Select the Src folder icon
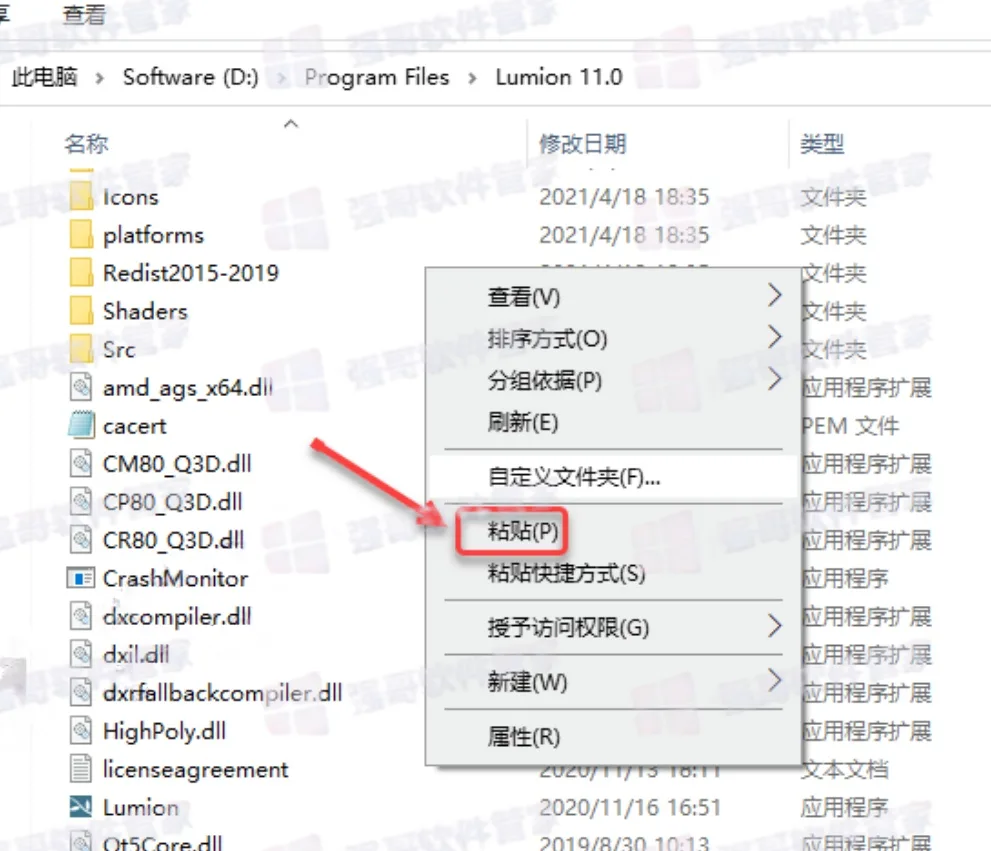991x851 pixels. point(81,349)
